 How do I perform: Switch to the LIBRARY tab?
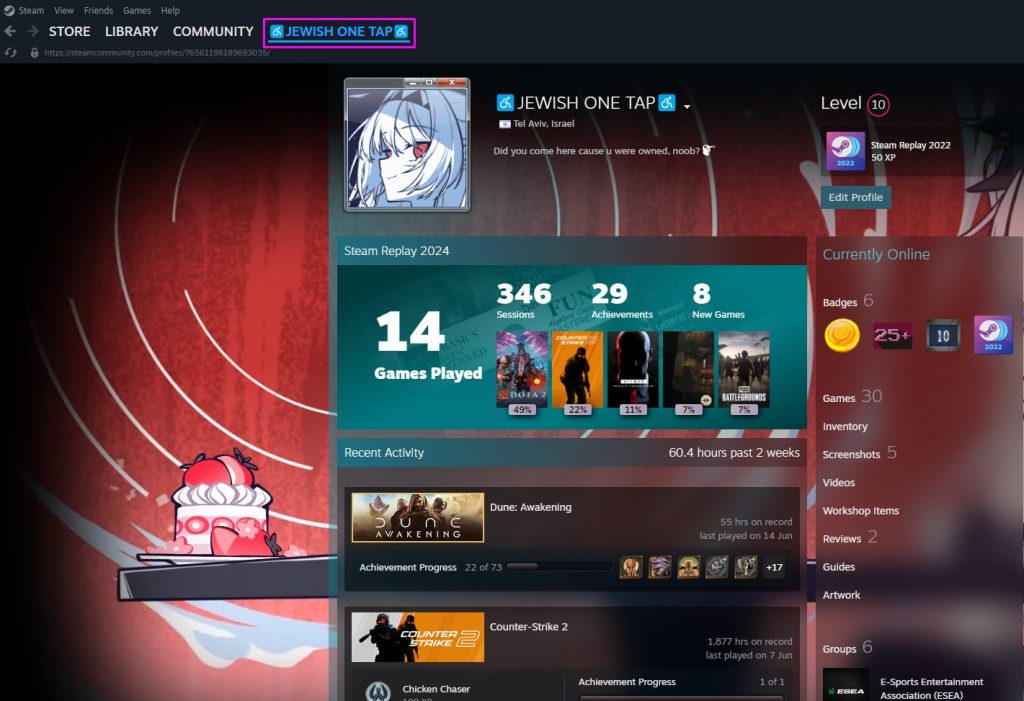tap(131, 32)
